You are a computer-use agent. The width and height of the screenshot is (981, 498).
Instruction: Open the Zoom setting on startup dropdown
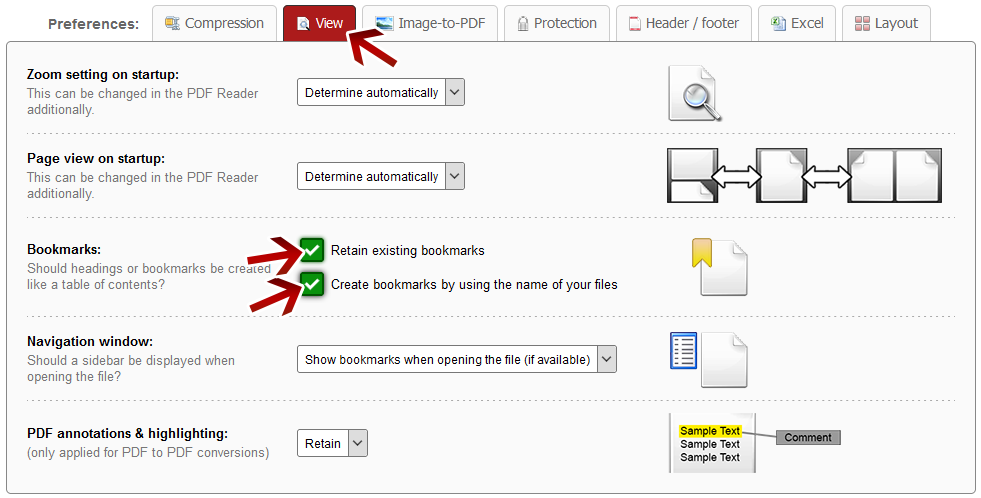(x=381, y=93)
